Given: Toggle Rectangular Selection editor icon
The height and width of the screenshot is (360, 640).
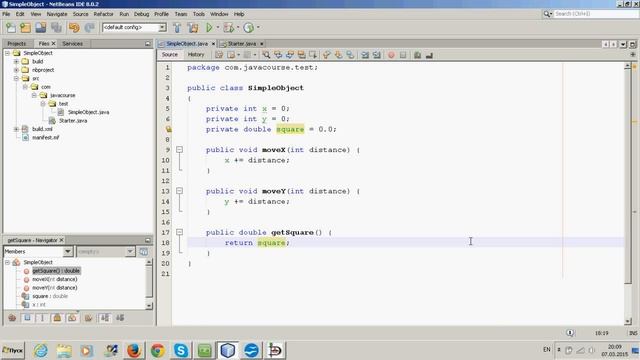Looking at the screenshot, I should pyautogui.click(x=313, y=55).
